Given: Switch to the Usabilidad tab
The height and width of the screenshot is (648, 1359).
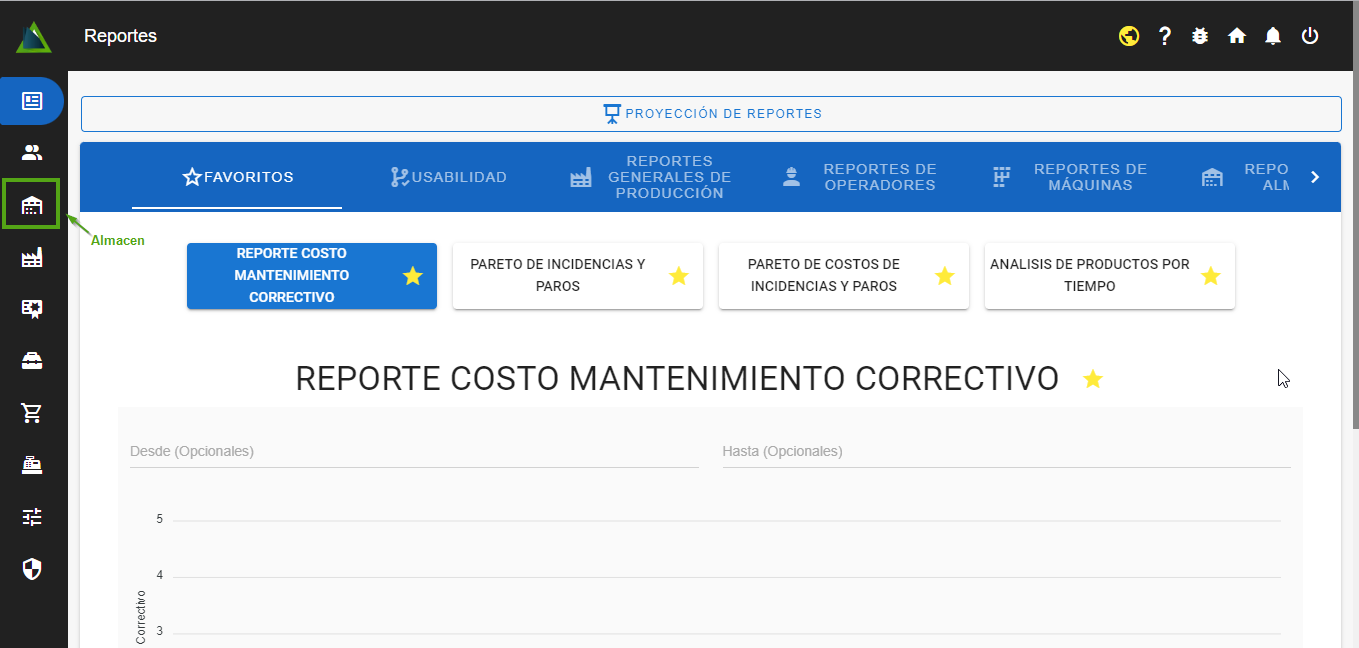Looking at the screenshot, I should click(449, 177).
